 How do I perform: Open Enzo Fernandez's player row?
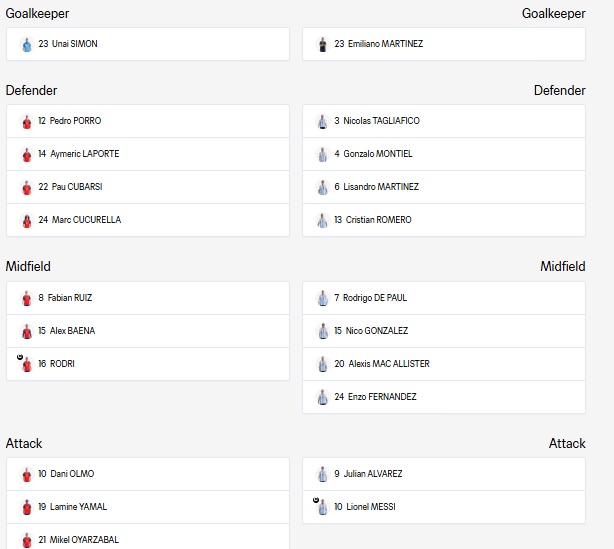[x=444, y=397]
